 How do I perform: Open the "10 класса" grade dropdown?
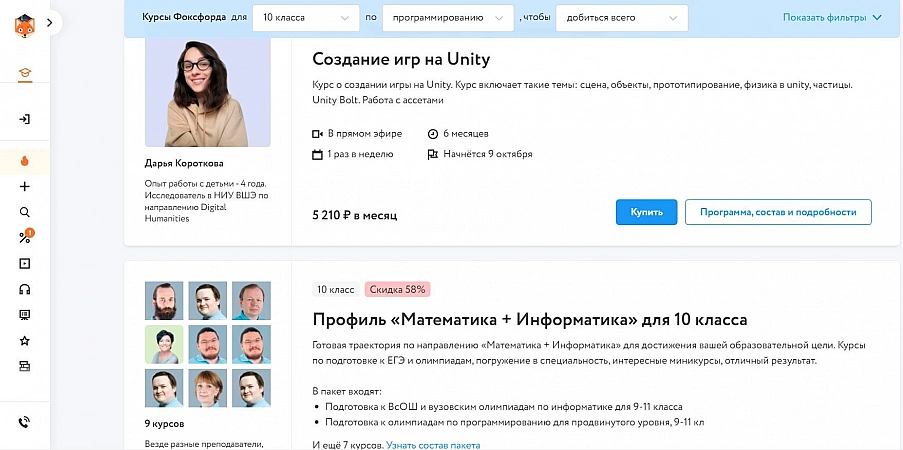(x=306, y=17)
